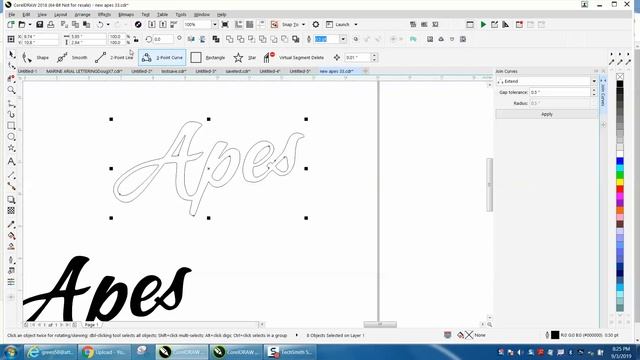Click the Mirror horizontally icon
The height and width of the screenshot is (360, 640).
click(191, 39)
